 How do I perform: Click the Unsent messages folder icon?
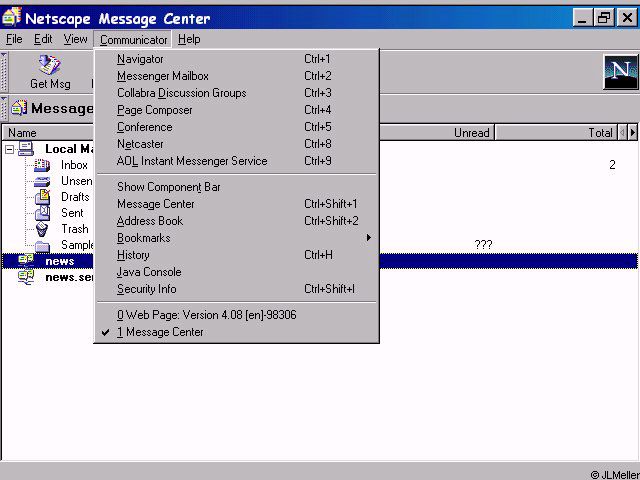(x=42, y=181)
